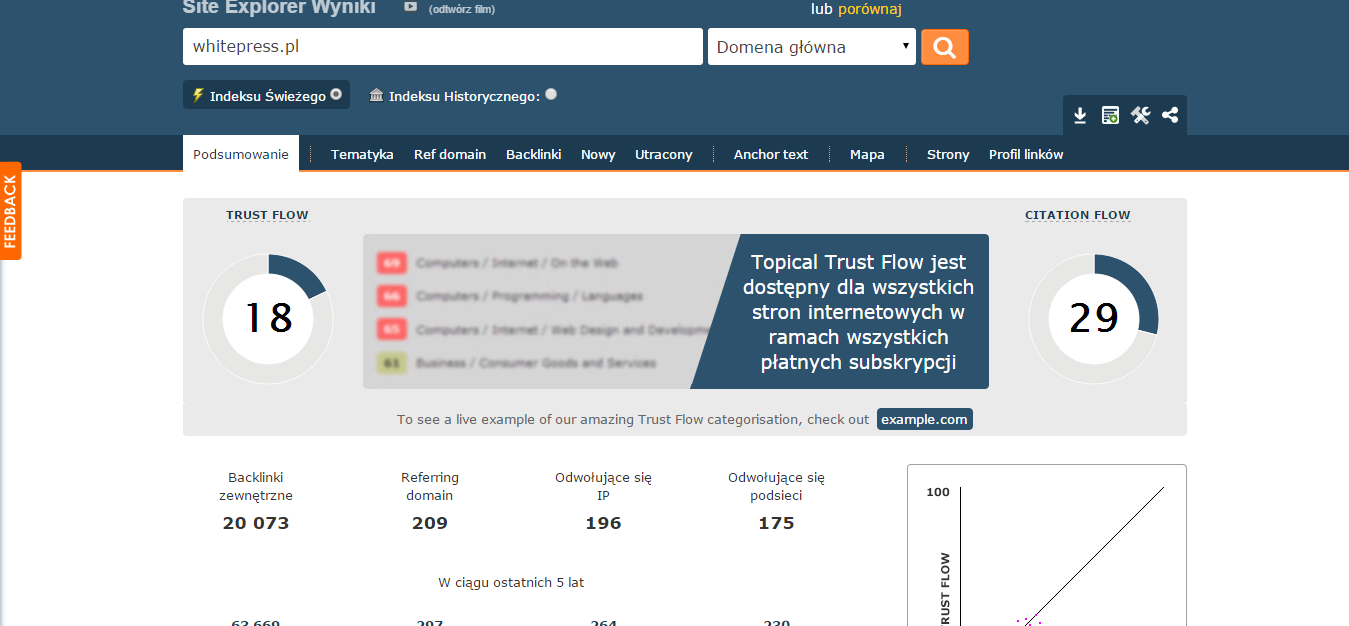The width and height of the screenshot is (1349, 626).
Task: Click the Site Explorer Wyniki heading
Action: coord(279,8)
